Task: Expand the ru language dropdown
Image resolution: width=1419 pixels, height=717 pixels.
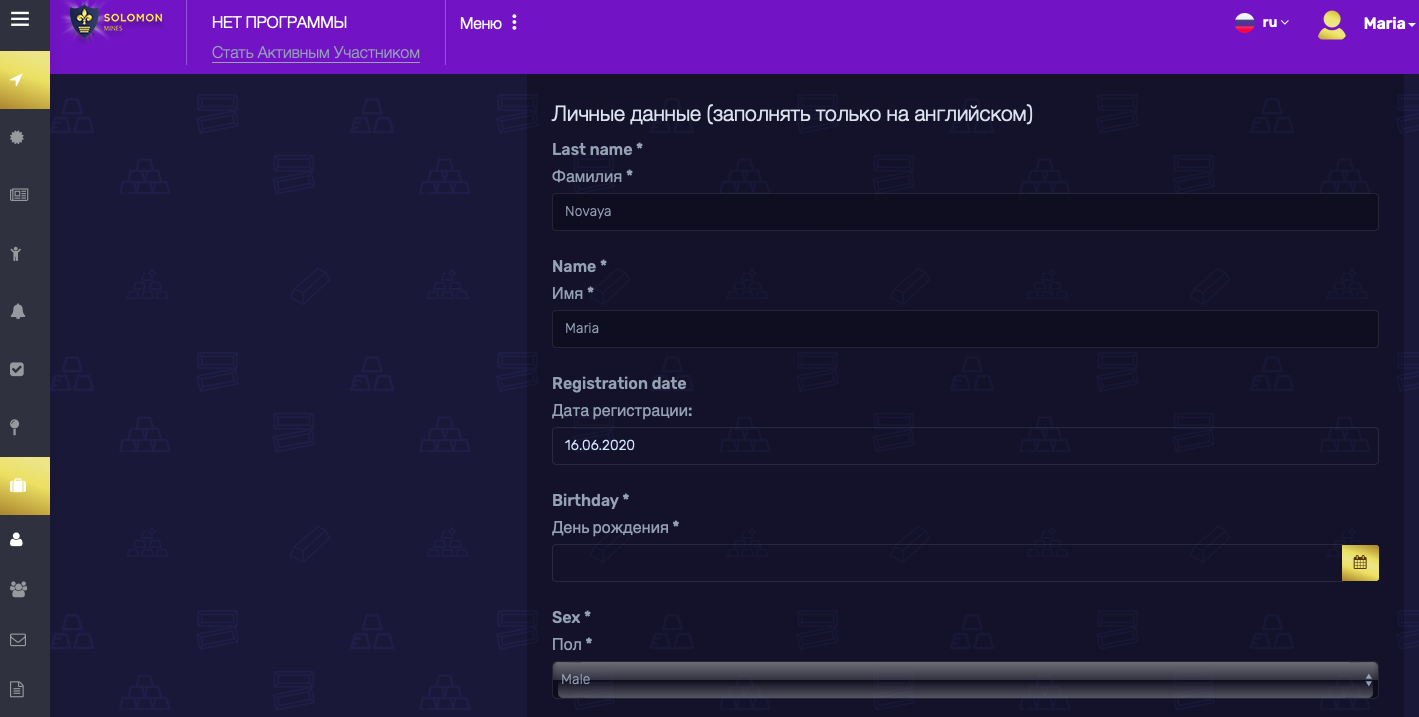Action: [1262, 22]
